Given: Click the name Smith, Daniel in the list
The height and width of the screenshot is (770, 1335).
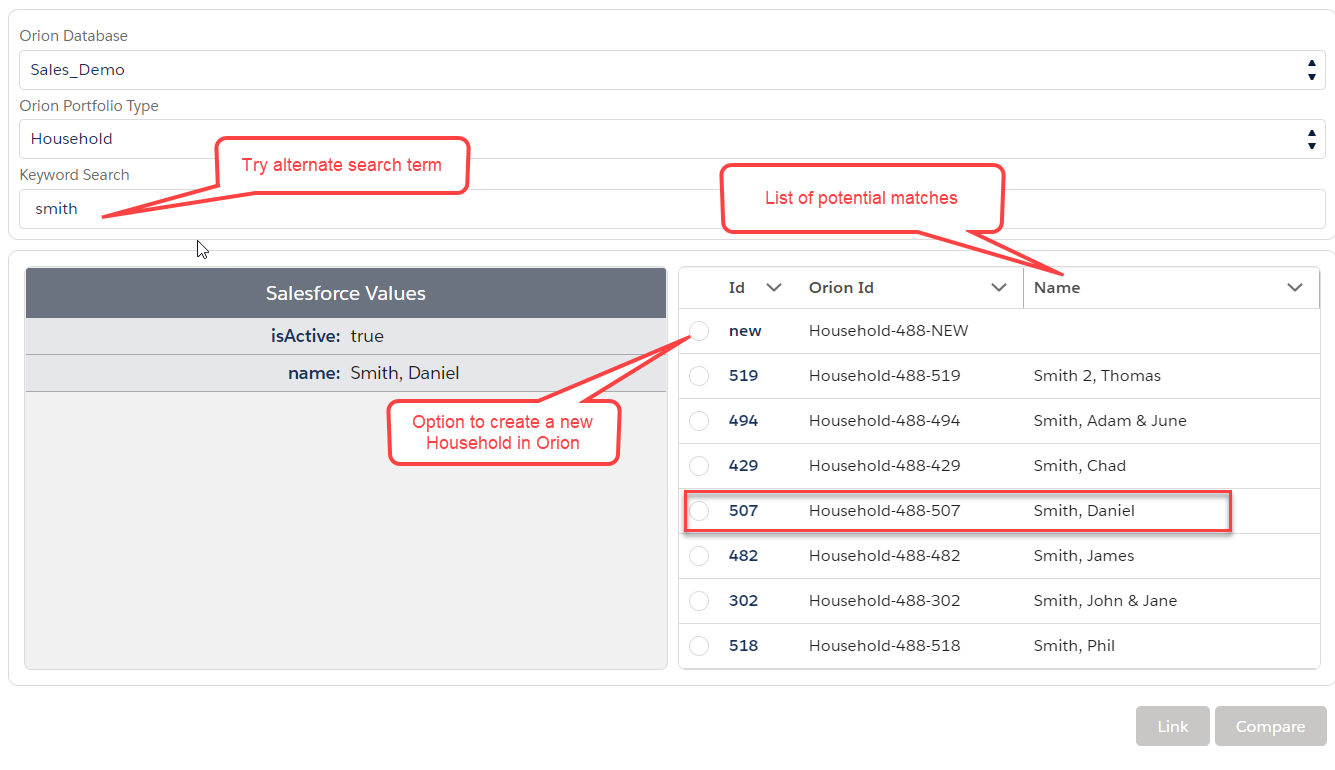Looking at the screenshot, I should [x=1084, y=511].
